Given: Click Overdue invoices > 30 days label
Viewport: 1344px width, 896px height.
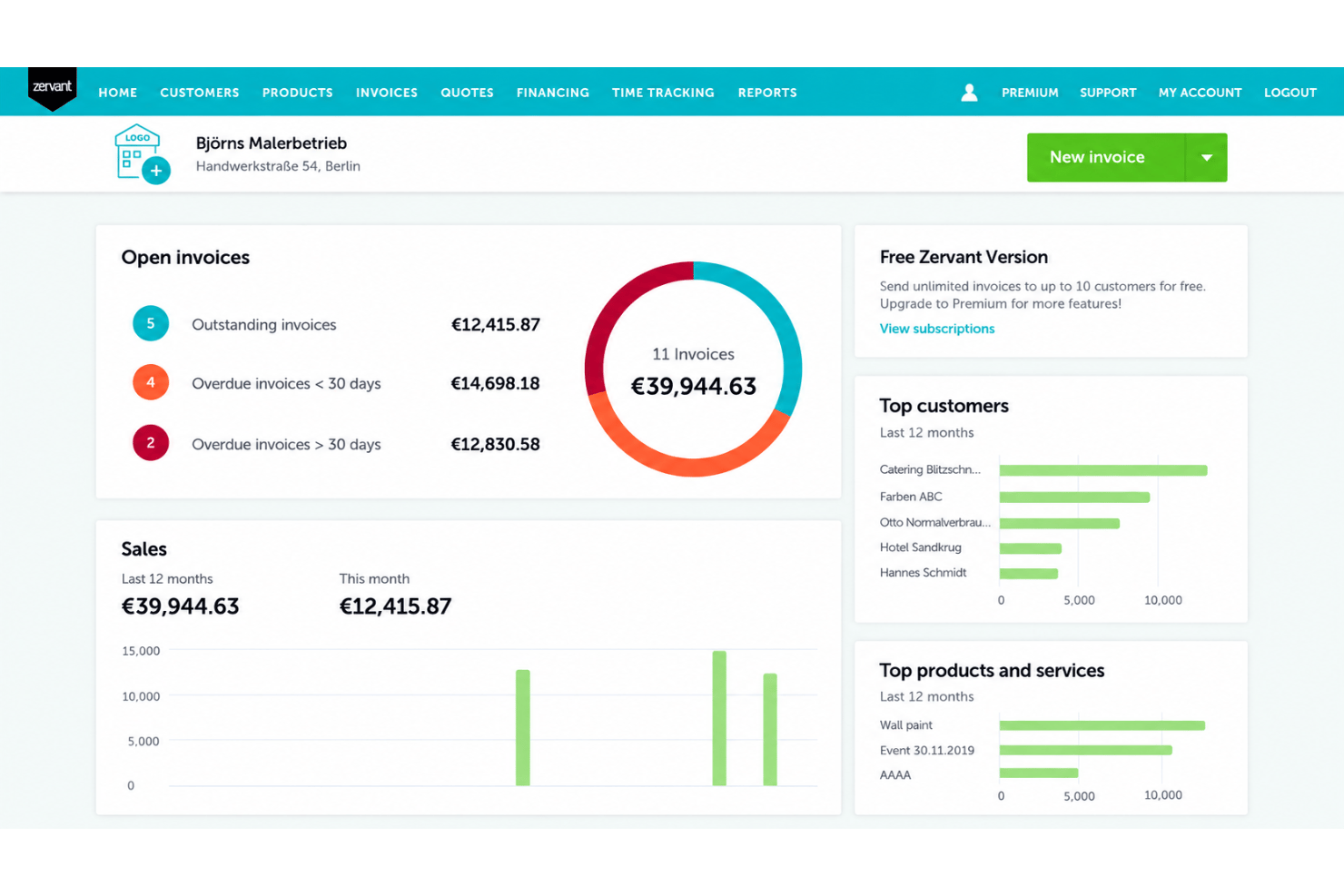Looking at the screenshot, I should pos(286,445).
